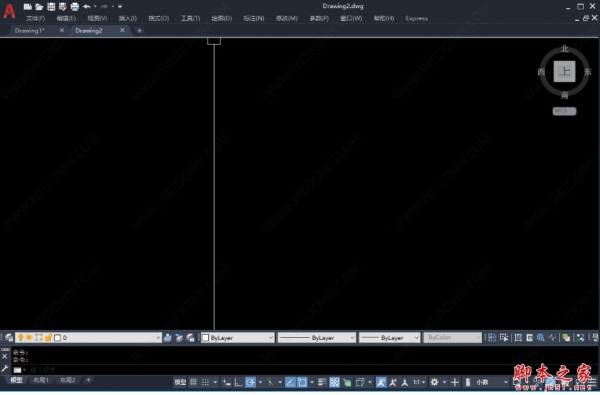Click the Undo arrow icon
This screenshot has height=395, width=600.
(x=87, y=7)
